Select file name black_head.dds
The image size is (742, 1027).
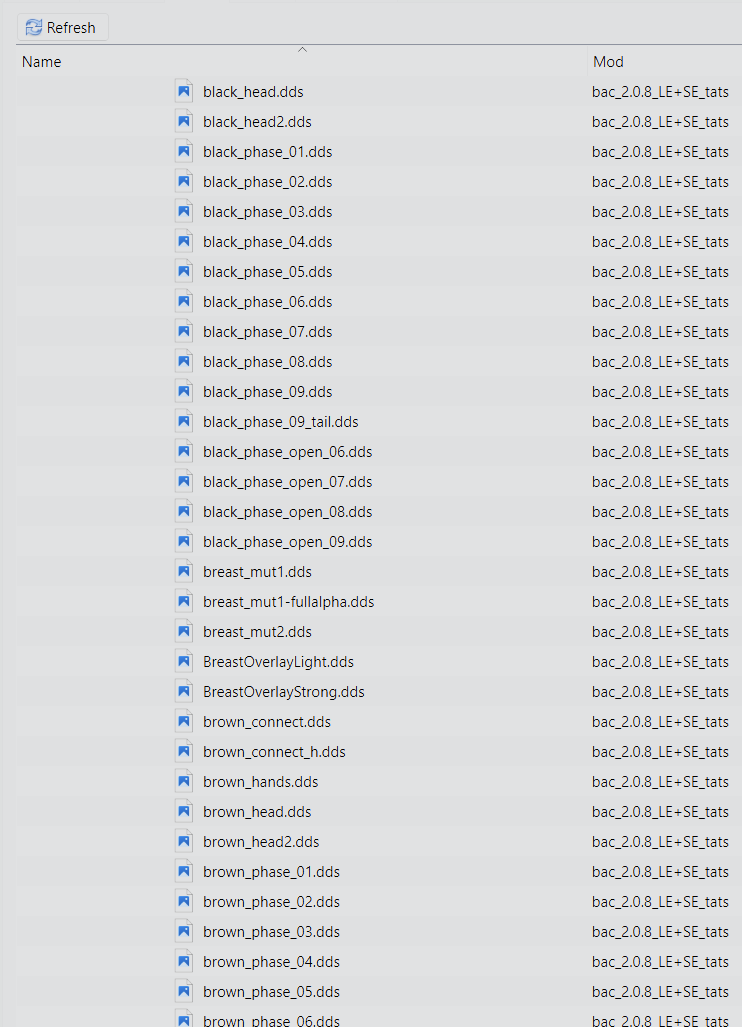253,92
